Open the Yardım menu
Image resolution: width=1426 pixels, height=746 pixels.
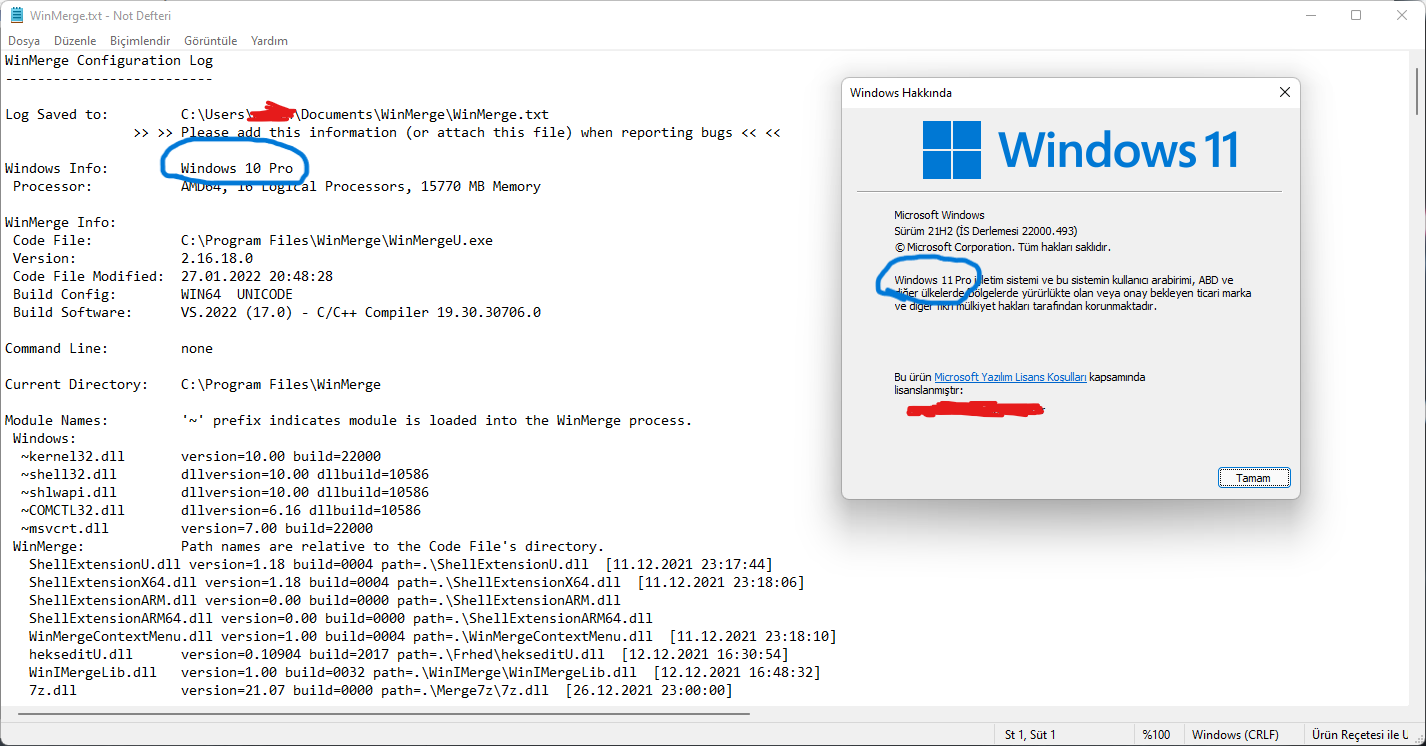coord(269,40)
